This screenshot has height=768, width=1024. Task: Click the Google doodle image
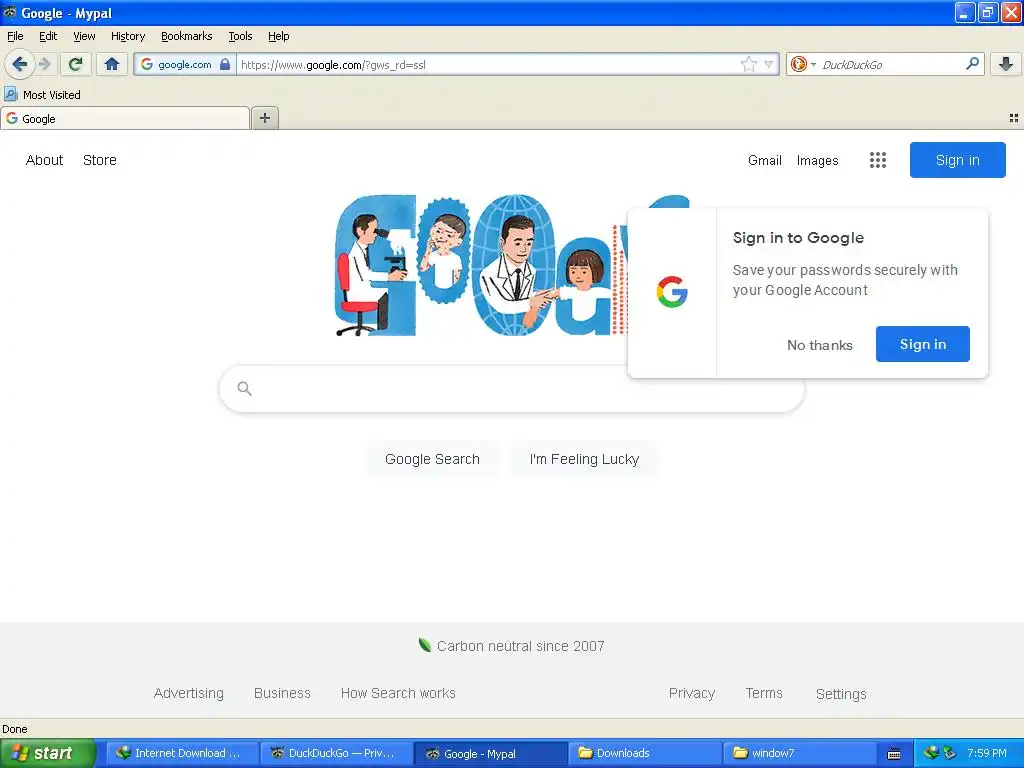479,266
